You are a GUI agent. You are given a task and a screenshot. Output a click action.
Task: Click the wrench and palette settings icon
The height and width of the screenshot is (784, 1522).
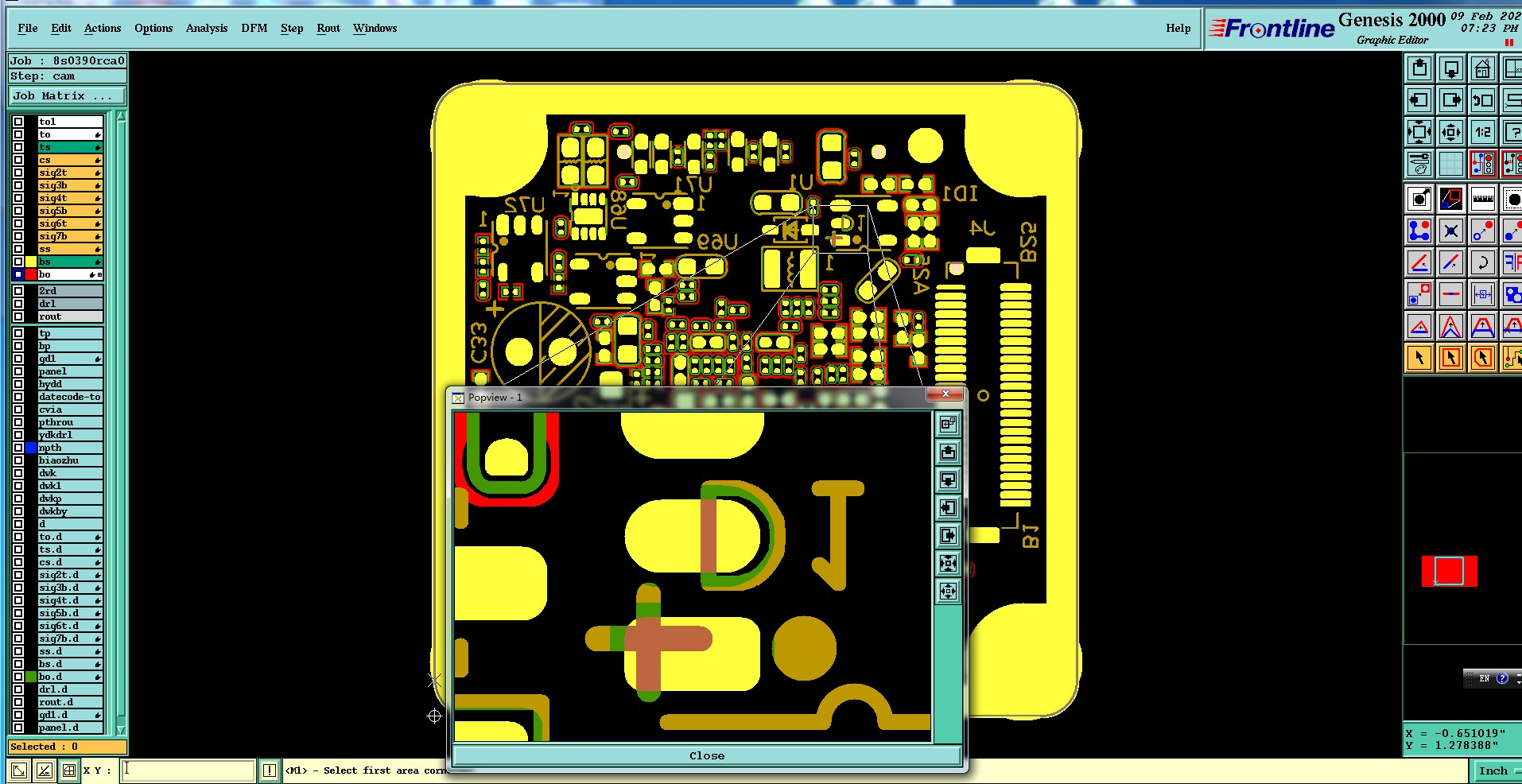1419,164
